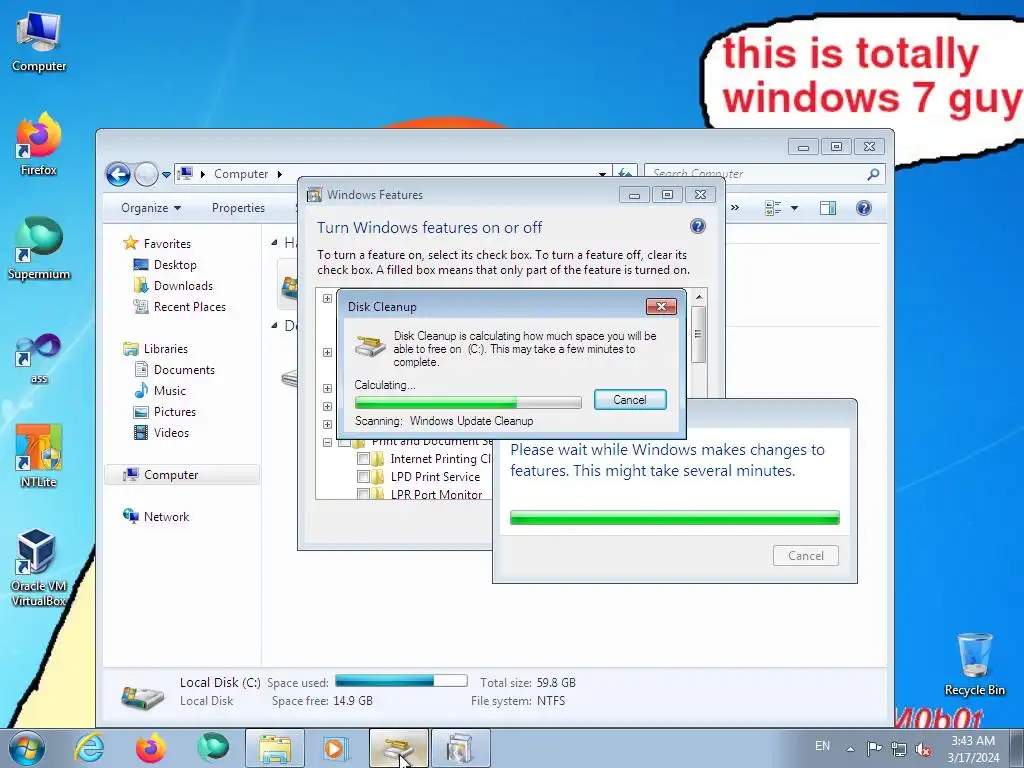Go back in Explorer navigation
The height and width of the screenshot is (768, 1024).
(x=118, y=174)
